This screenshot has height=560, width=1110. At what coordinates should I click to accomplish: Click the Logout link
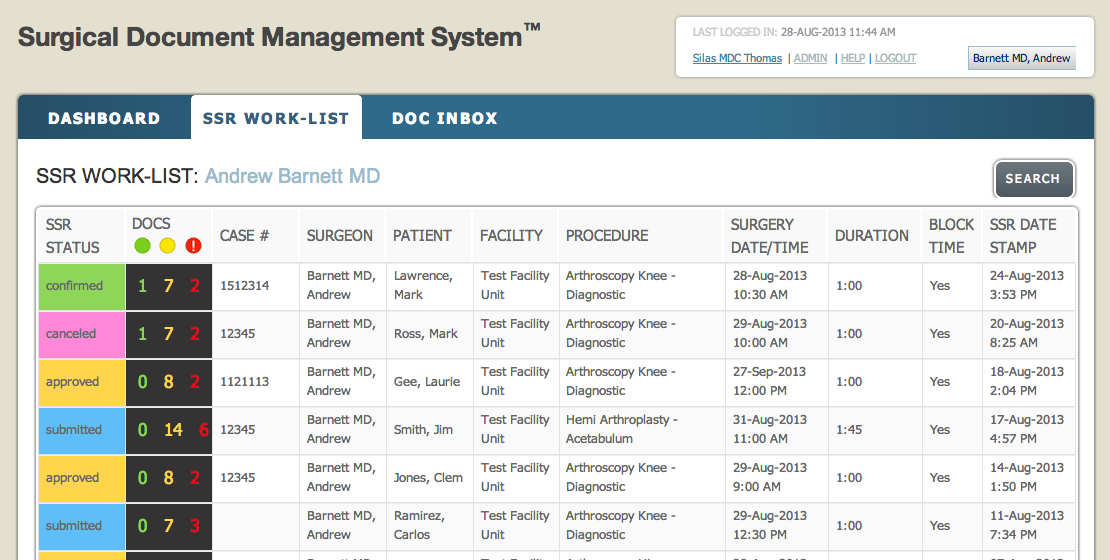coord(895,58)
